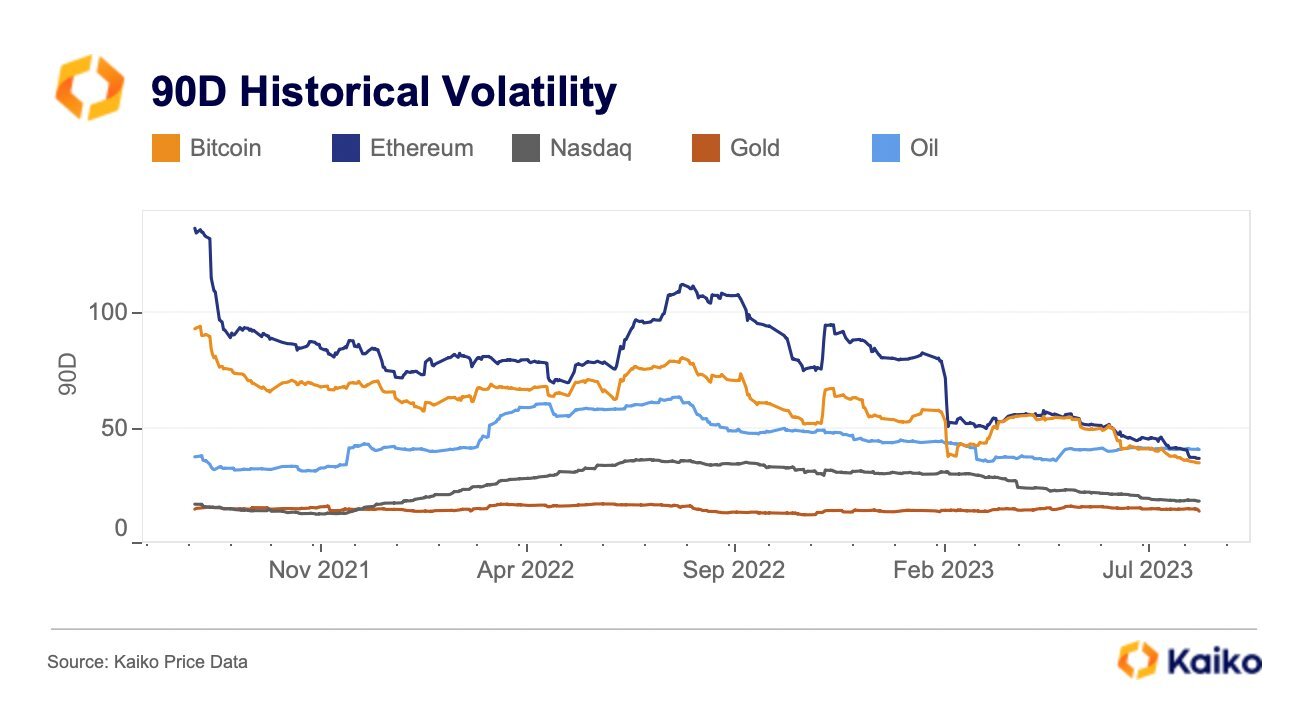Toggle the Gold series legend label

pyautogui.click(x=755, y=148)
